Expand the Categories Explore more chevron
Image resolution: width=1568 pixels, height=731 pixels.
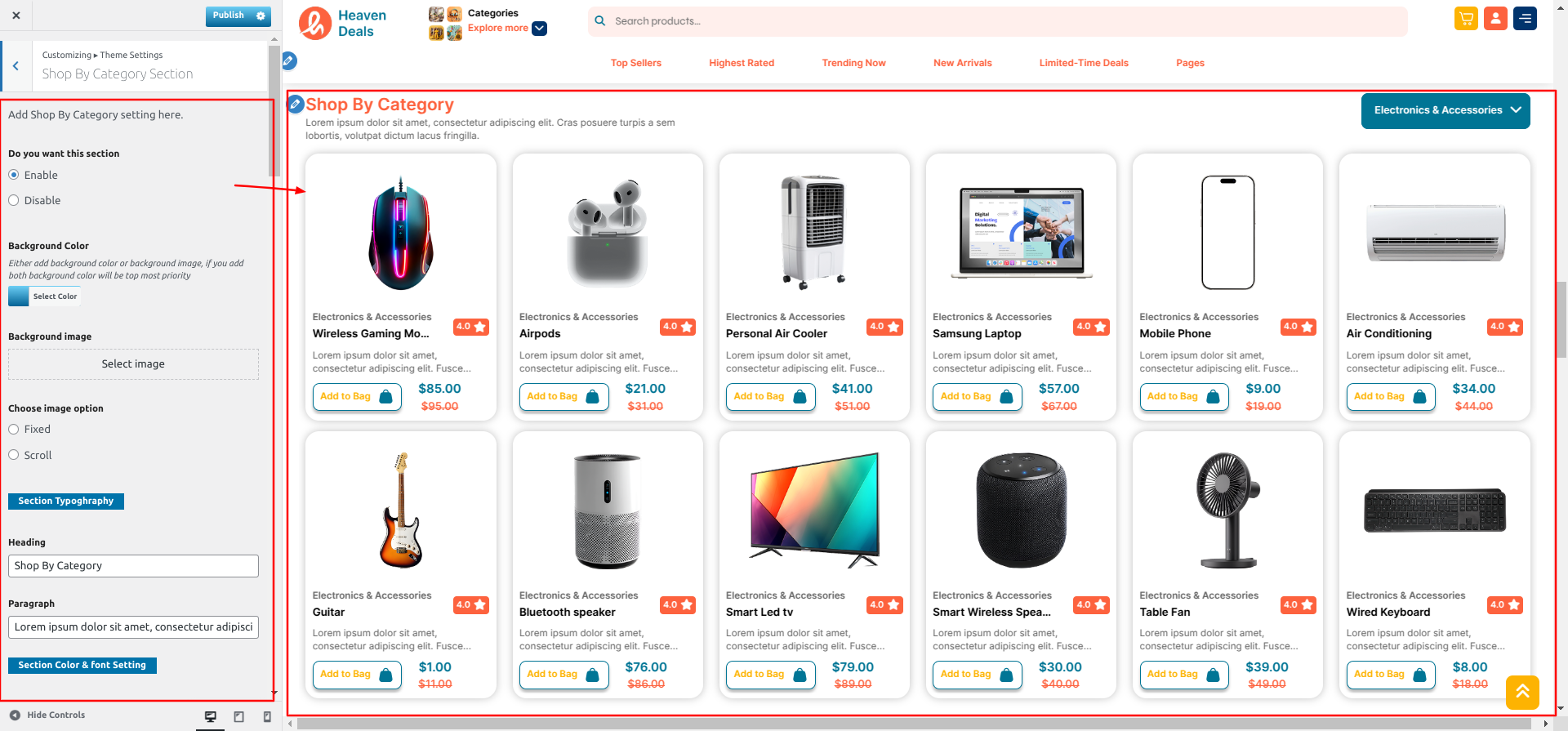point(540,29)
